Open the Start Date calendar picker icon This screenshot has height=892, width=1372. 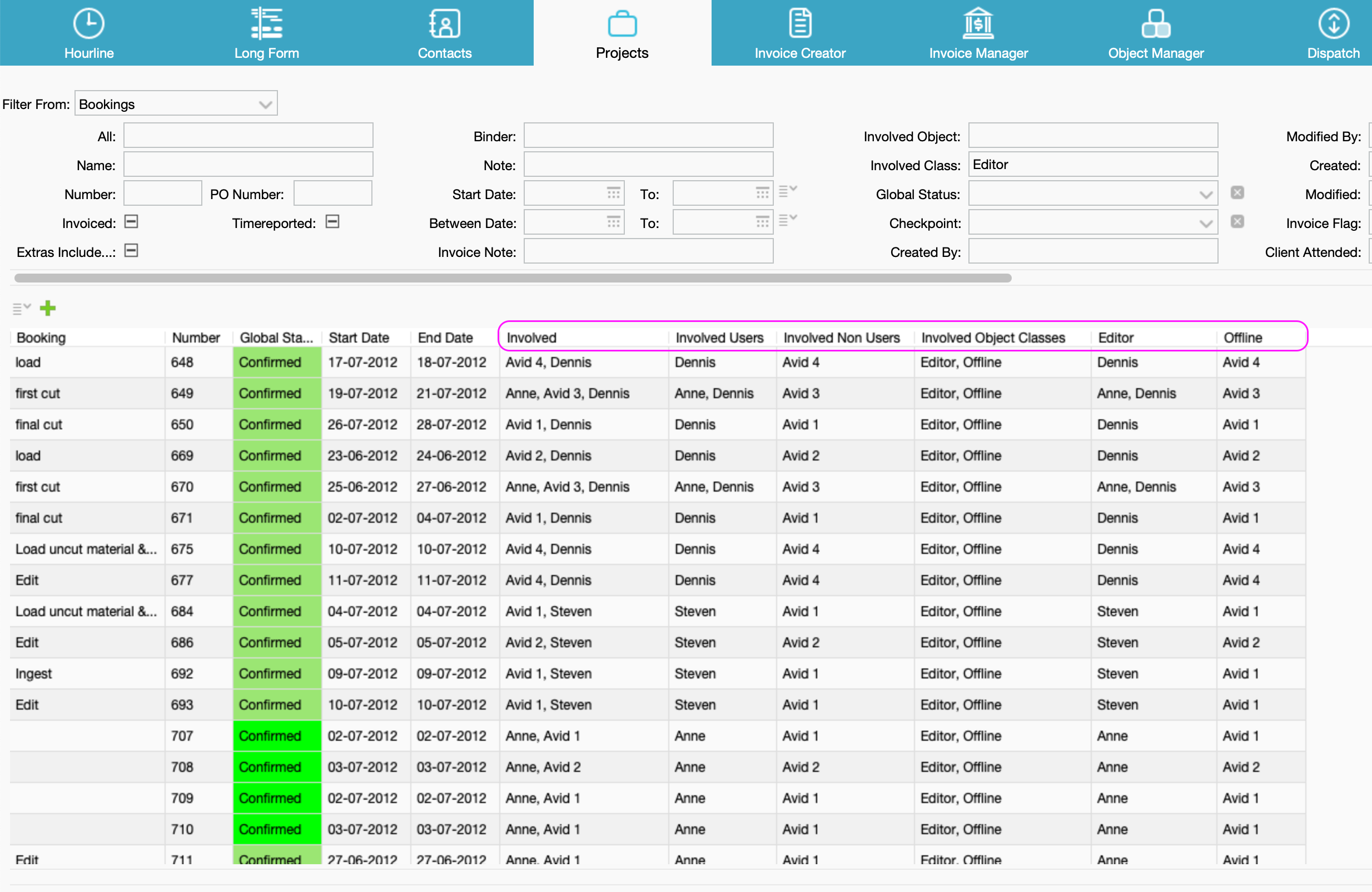tap(613, 193)
